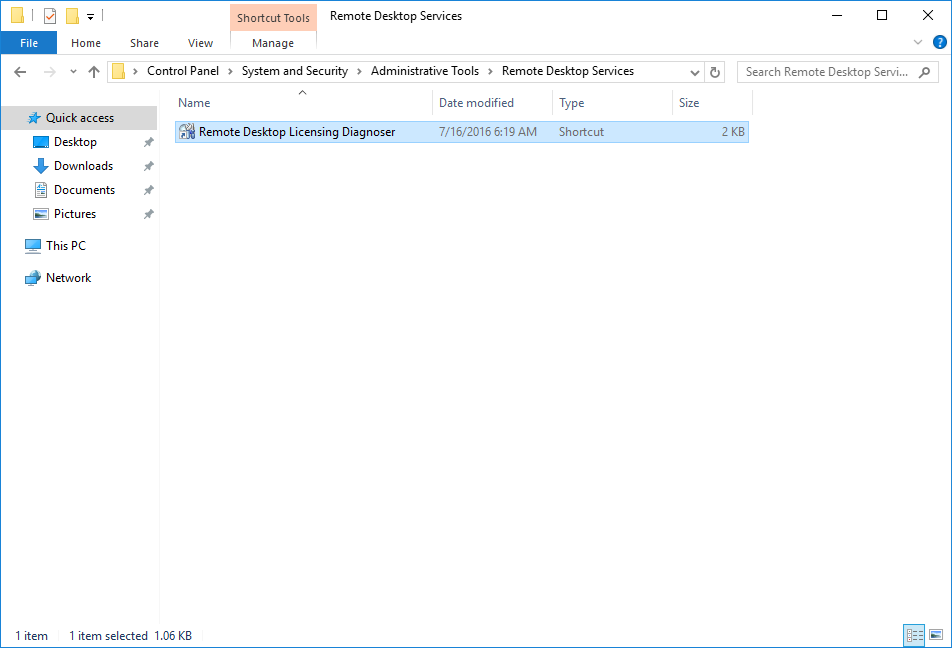Screen dimensions: 952x648
Task: Open the Explorer help icon
Action: [939, 42]
